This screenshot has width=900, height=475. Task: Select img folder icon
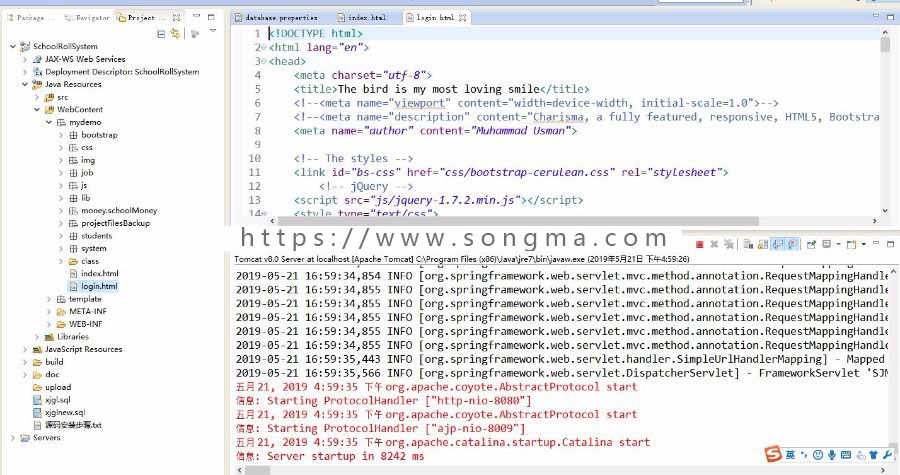tap(73, 160)
